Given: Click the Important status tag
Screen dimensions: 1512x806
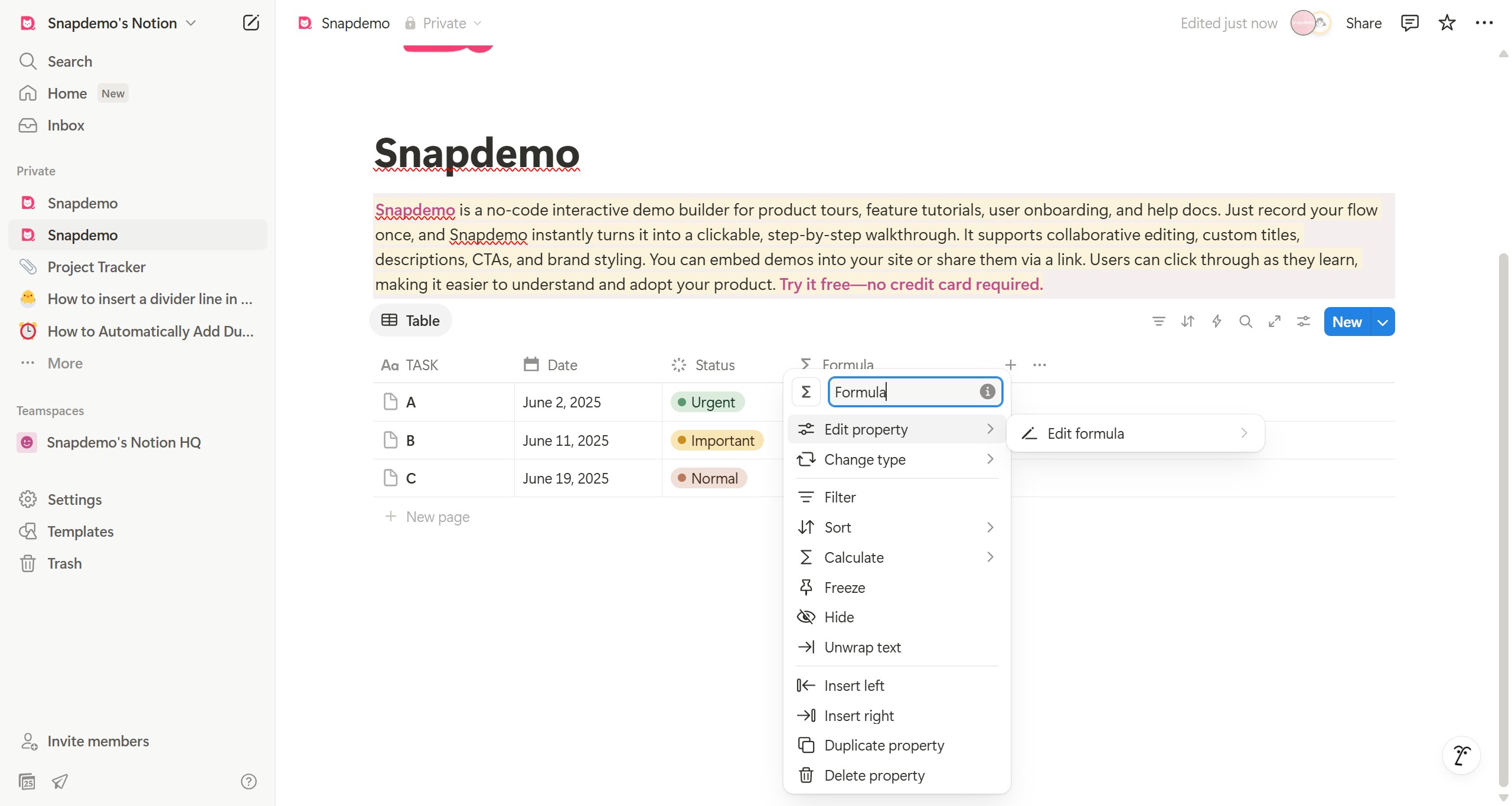Looking at the screenshot, I should (x=717, y=440).
